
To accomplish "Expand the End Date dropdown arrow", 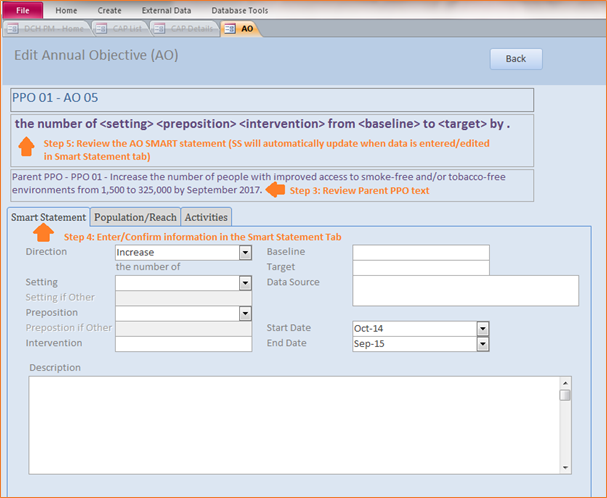I will [483, 344].
